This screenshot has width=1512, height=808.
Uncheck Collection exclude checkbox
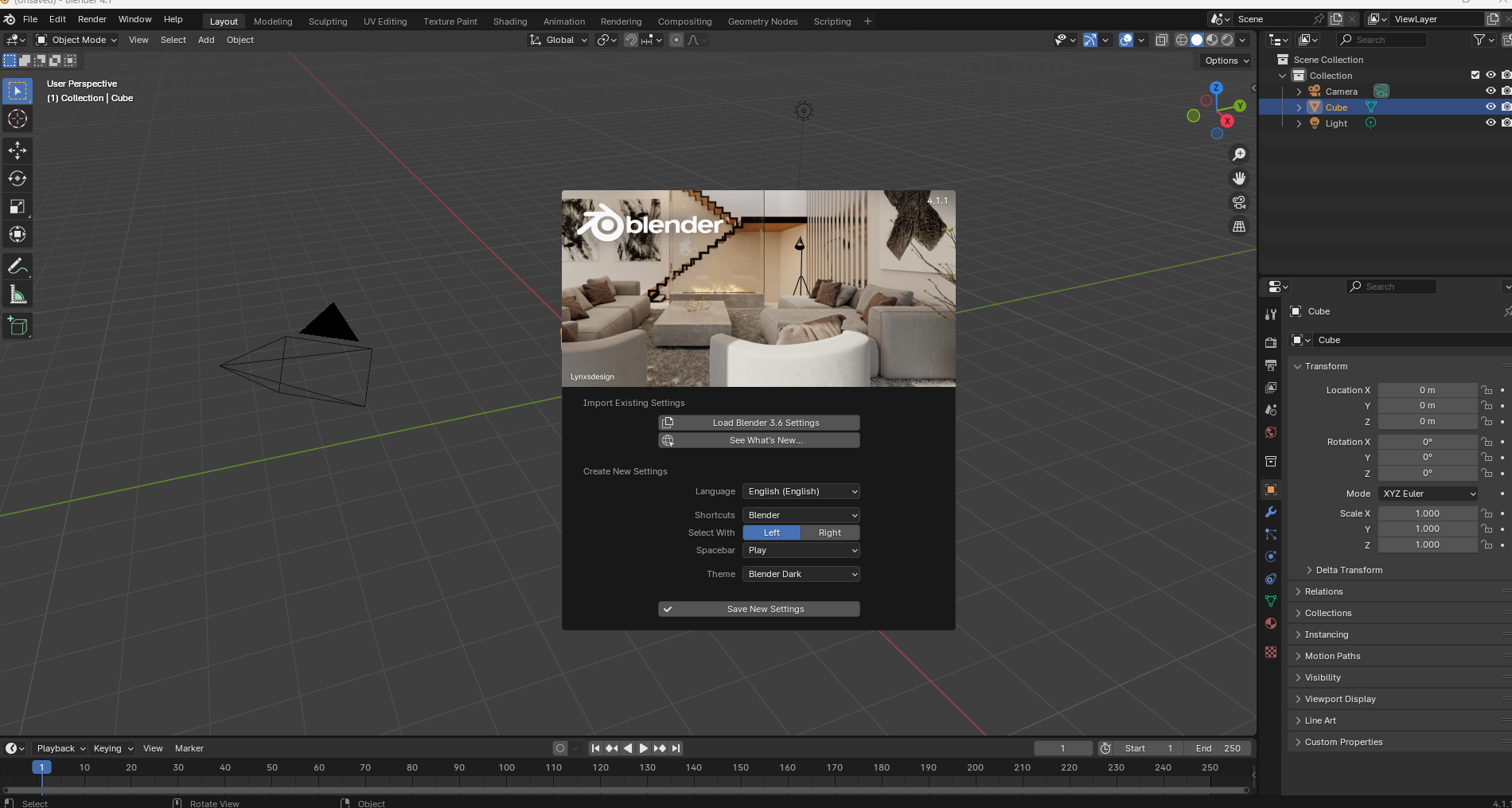coord(1475,75)
